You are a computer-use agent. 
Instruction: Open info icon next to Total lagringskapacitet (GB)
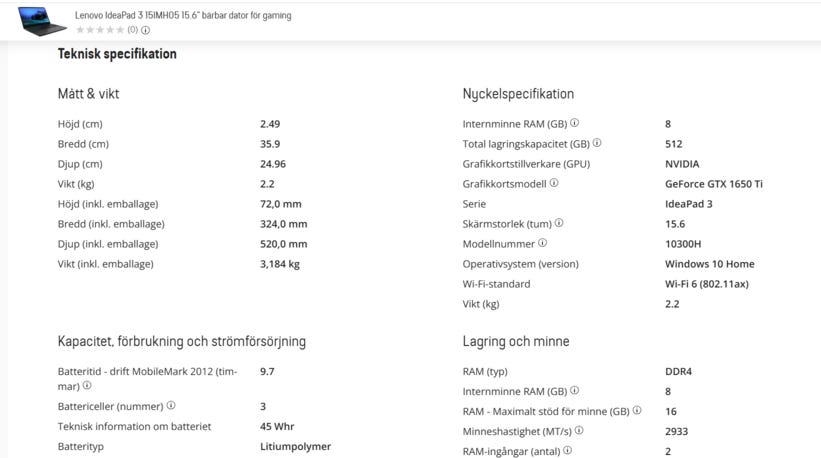pyautogui.click(x=597, y=142)
